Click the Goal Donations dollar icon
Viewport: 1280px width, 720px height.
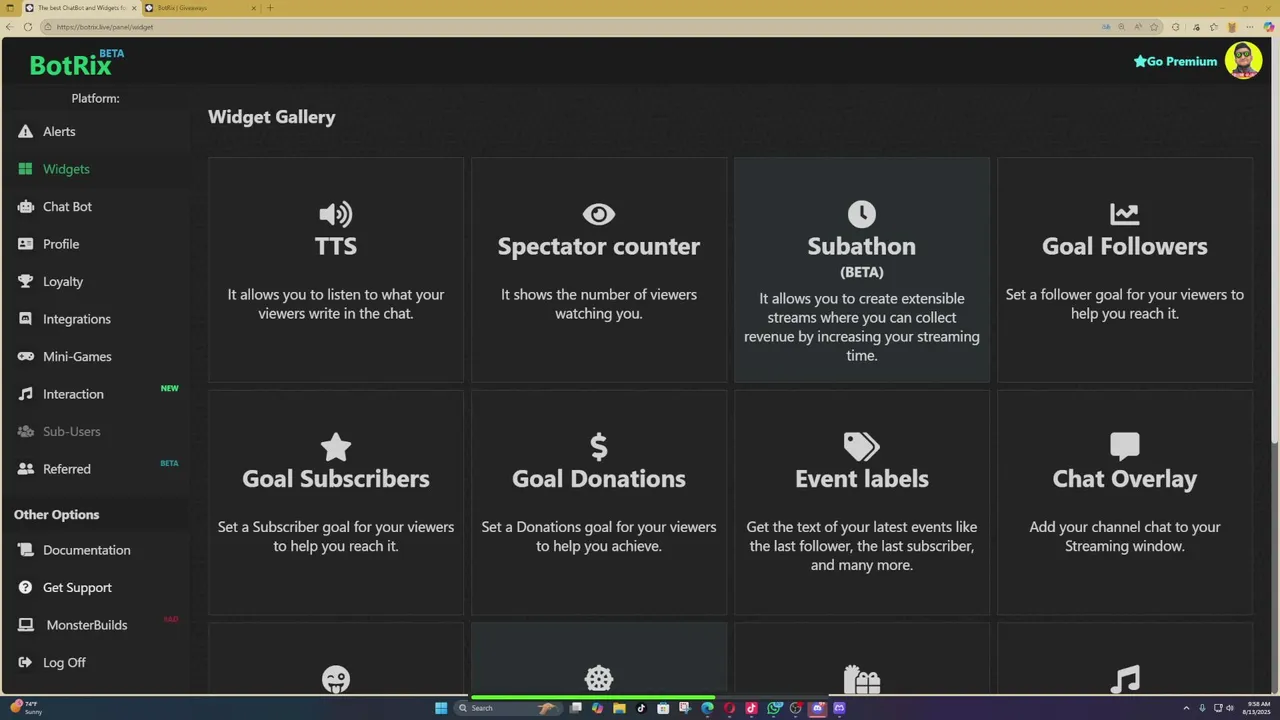pos(598,446)
